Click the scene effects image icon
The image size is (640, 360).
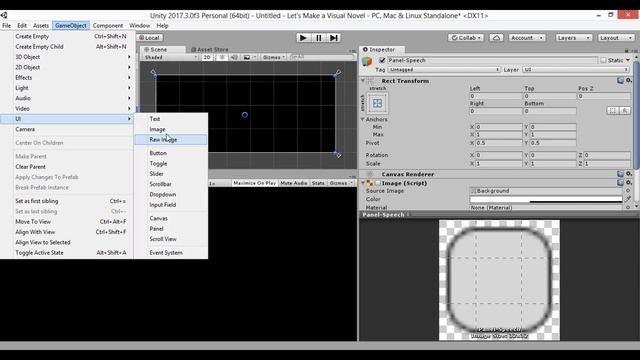pos(247,57)
